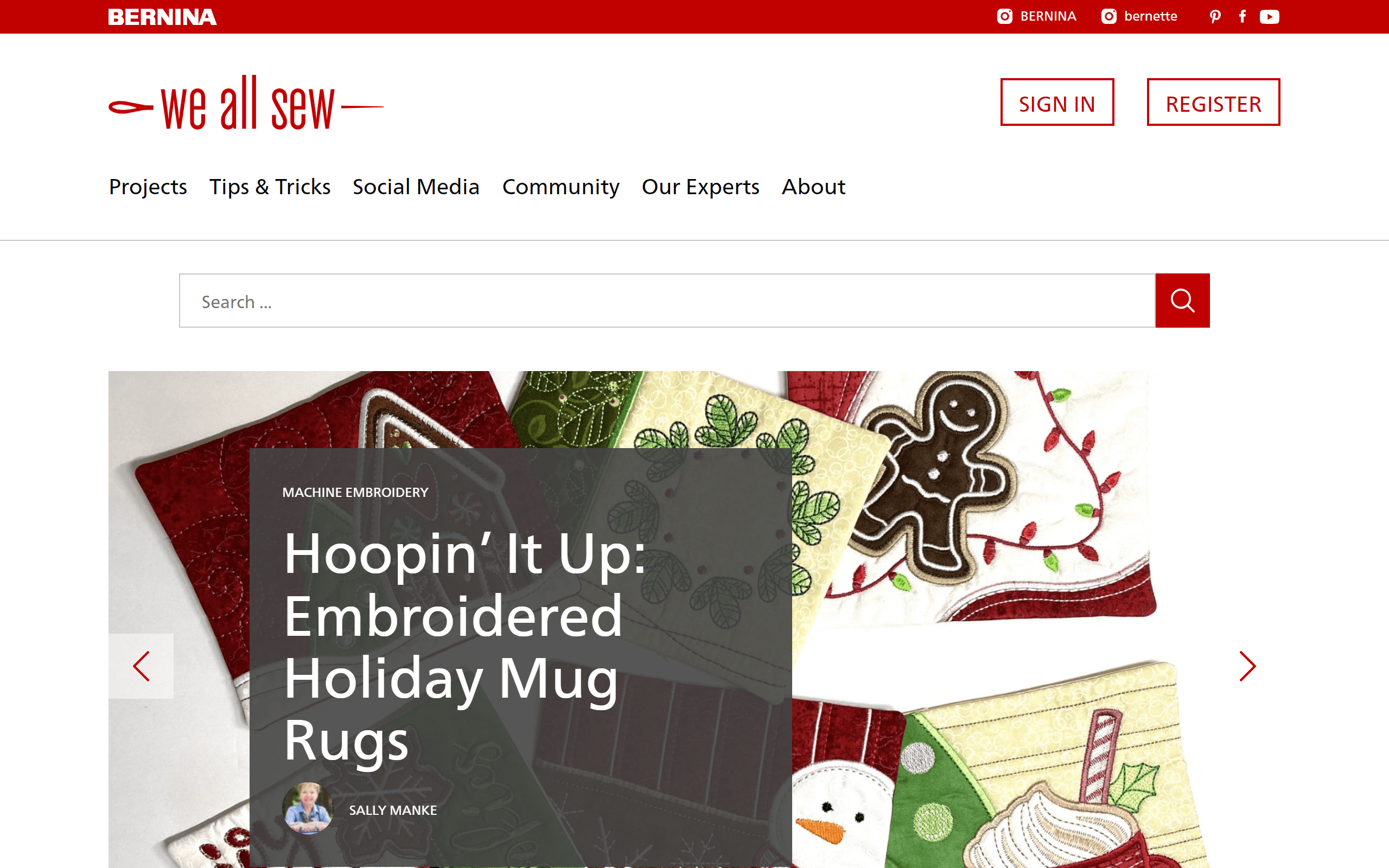Open the Projects menu
This screenshot has height=868, width=1389.
(148, 187)
